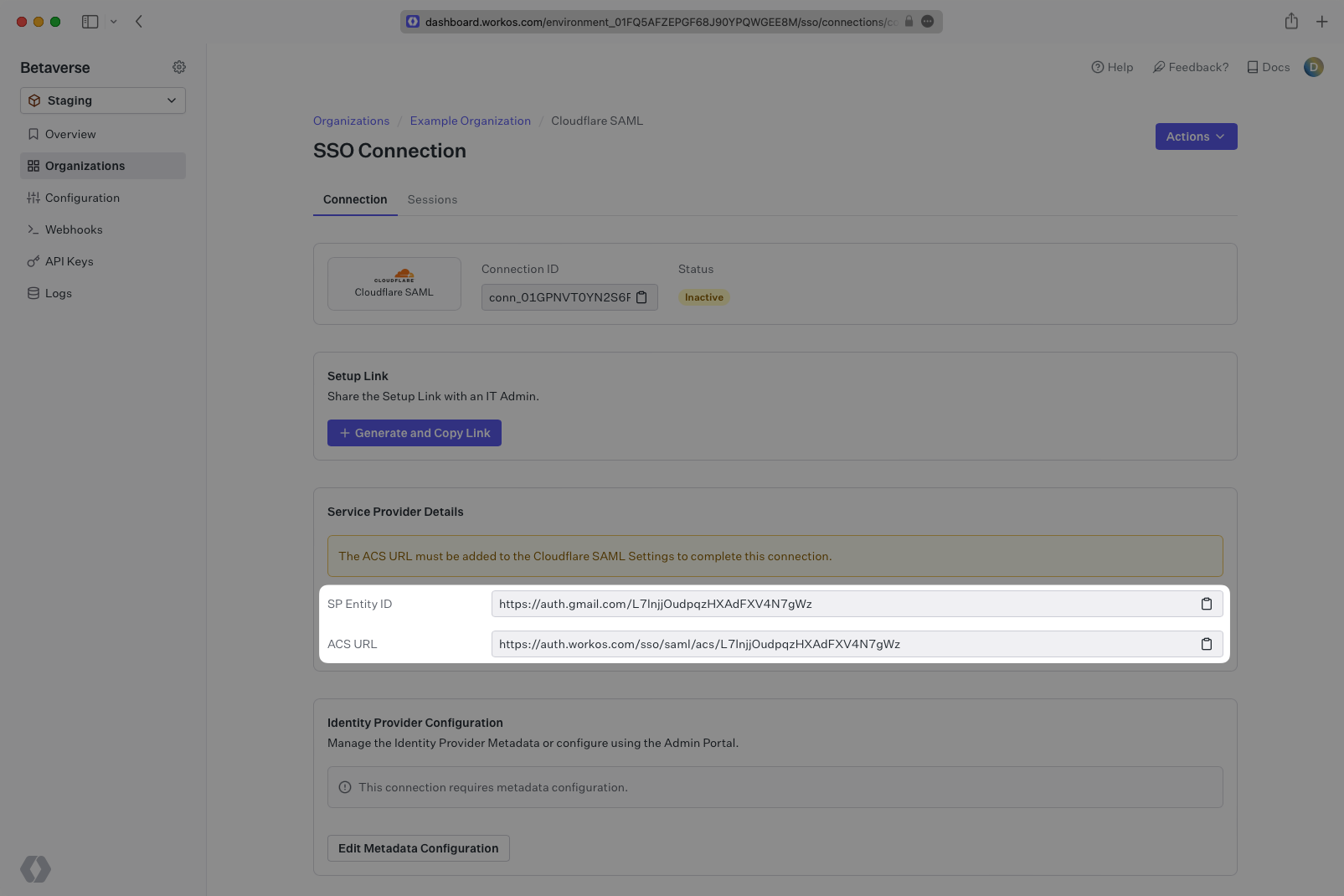Open the Webhooks section in the sidebar
This screenshot has height=896, width=1344.
[75, 229]
